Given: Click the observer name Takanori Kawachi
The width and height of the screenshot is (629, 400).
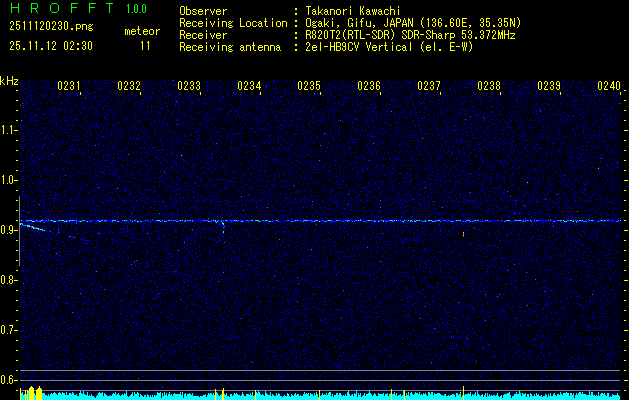Looking at the screenshot, I should click(x=354, y=10).
